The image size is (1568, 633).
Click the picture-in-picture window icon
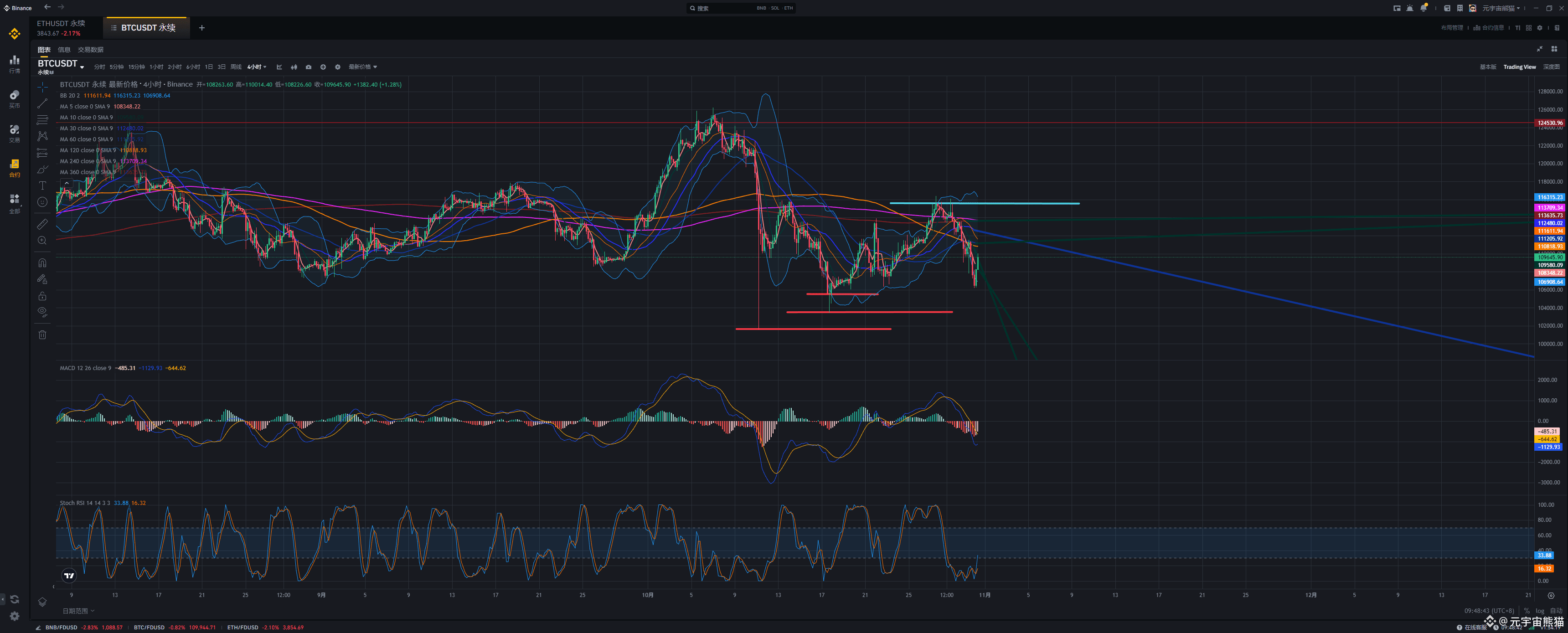tap(1397, 8)
